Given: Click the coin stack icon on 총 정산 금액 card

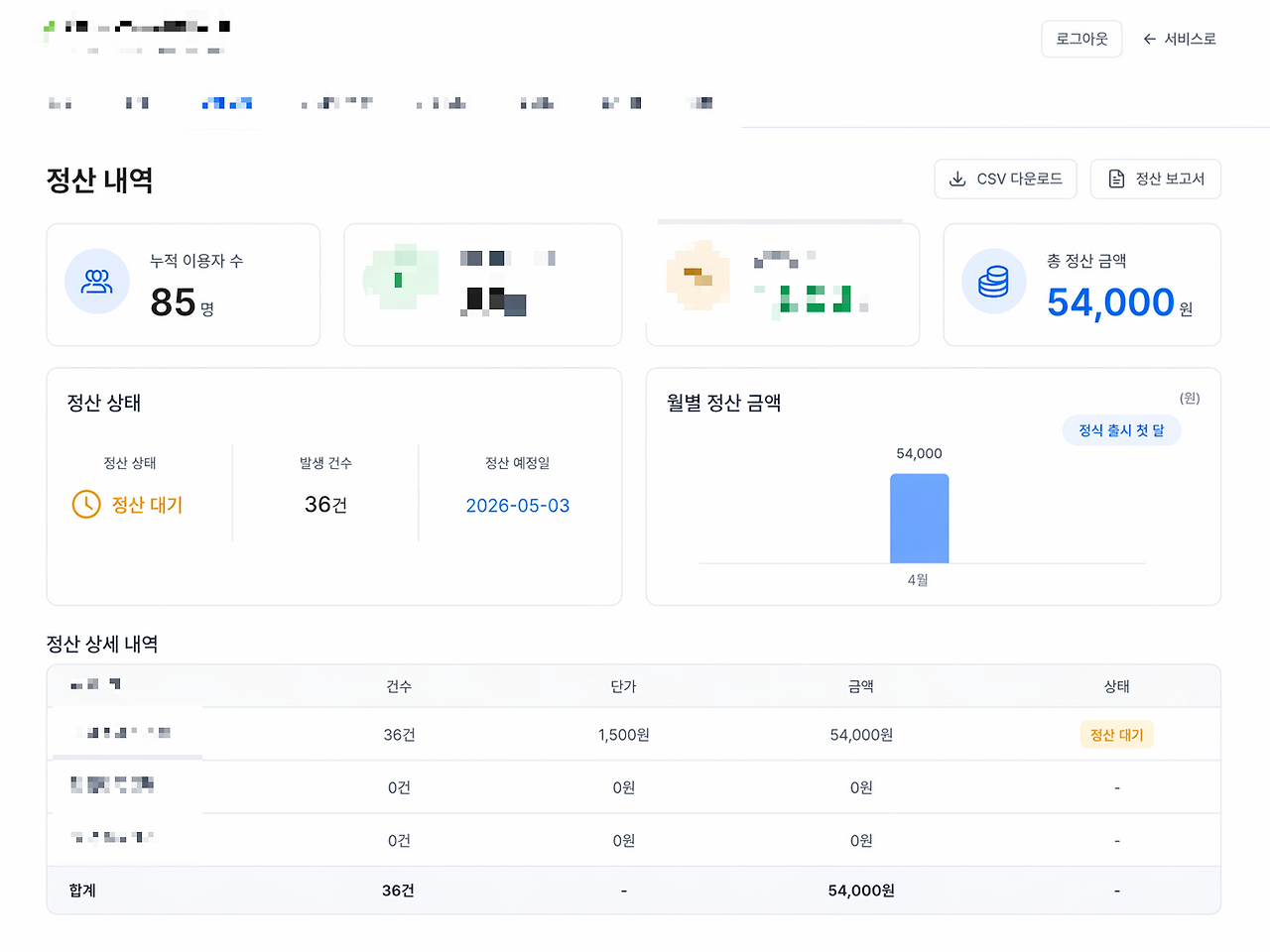Looking at the screenshot, I should pos(993,282).
